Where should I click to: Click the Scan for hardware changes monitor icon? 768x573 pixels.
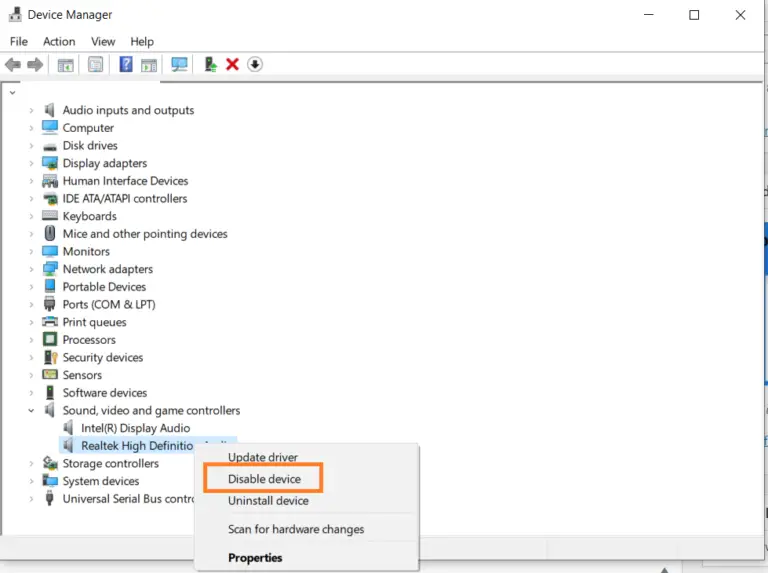pyautogui.click(x=180, y=65)
